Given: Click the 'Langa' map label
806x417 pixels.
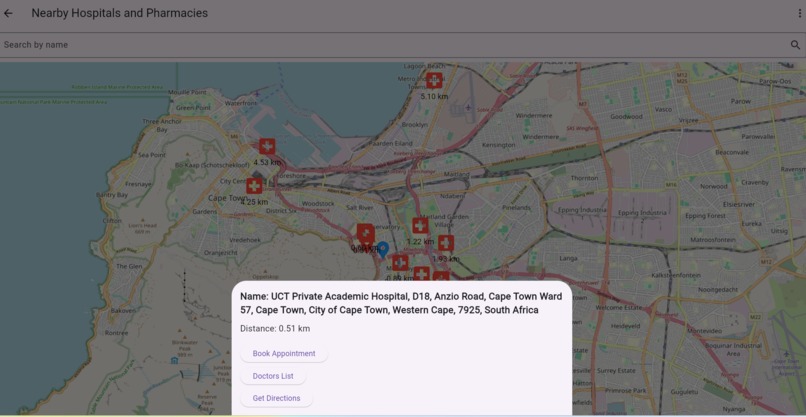Looking at the screenshot, I should pos(569,258).
